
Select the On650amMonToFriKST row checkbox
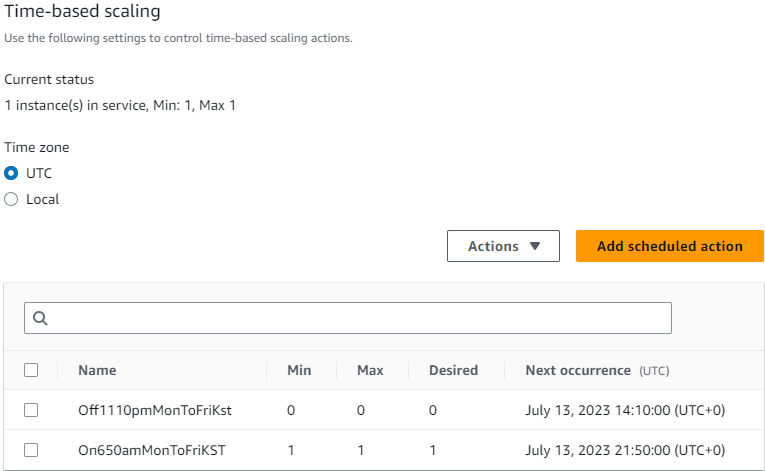point(31,450)
